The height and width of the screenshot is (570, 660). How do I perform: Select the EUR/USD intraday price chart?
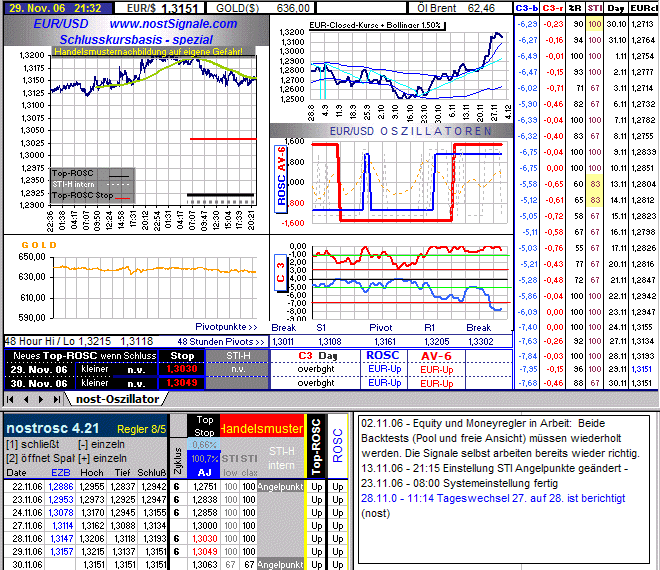coord(136,139)
